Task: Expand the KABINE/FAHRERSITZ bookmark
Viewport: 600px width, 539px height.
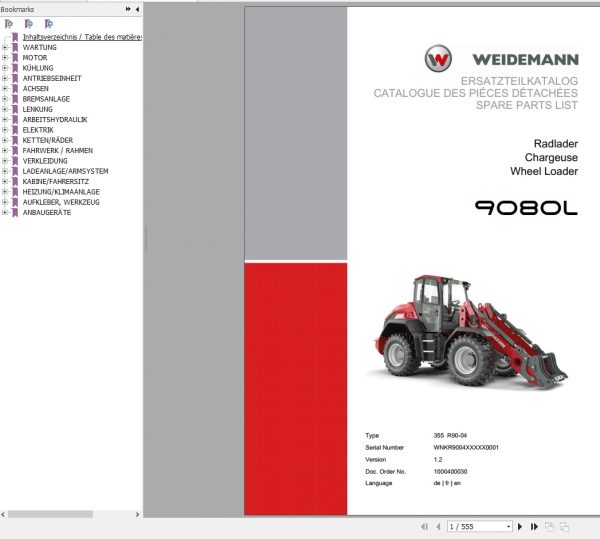Action: click(5, 182)
